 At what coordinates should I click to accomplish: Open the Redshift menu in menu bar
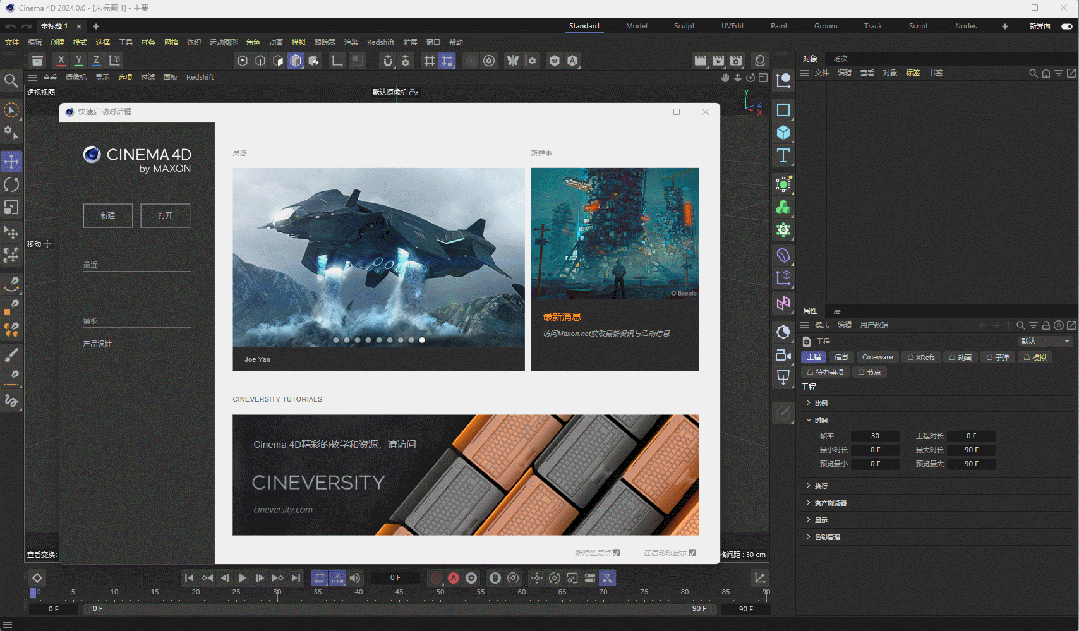[x=381, y=42]
